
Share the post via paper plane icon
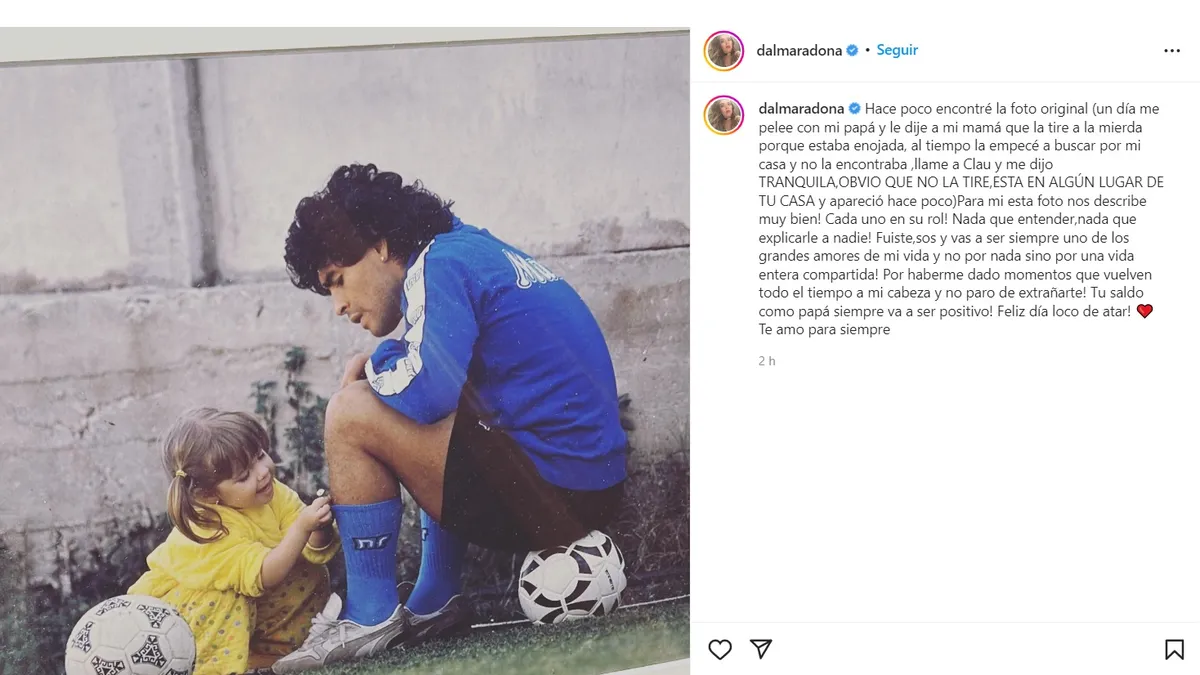coord(761,650)
